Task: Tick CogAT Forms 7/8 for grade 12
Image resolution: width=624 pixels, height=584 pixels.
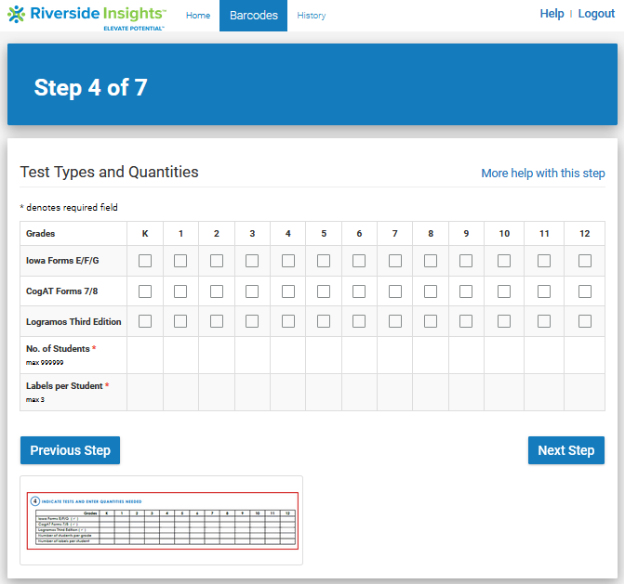Action: (x=585, y=291)
